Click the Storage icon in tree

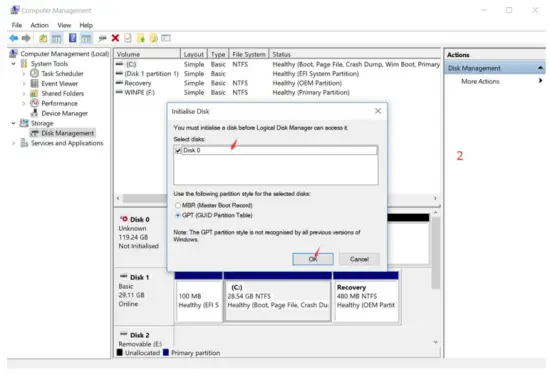[x=24, y=123]
